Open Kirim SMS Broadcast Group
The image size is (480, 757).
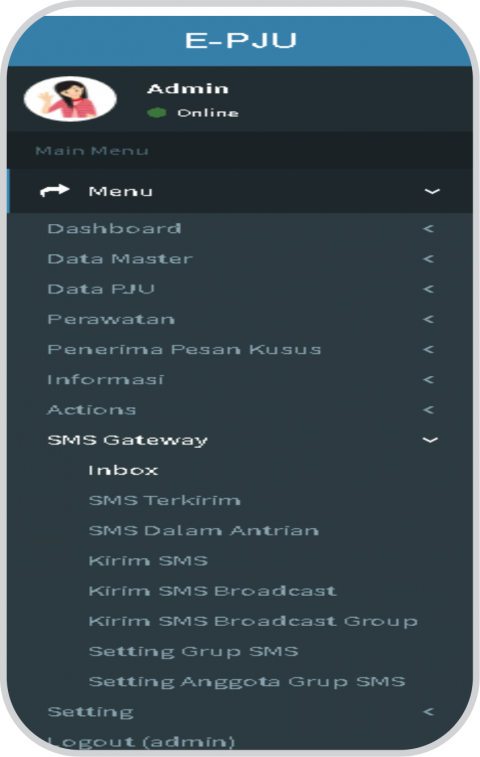(x=253, y=621)
